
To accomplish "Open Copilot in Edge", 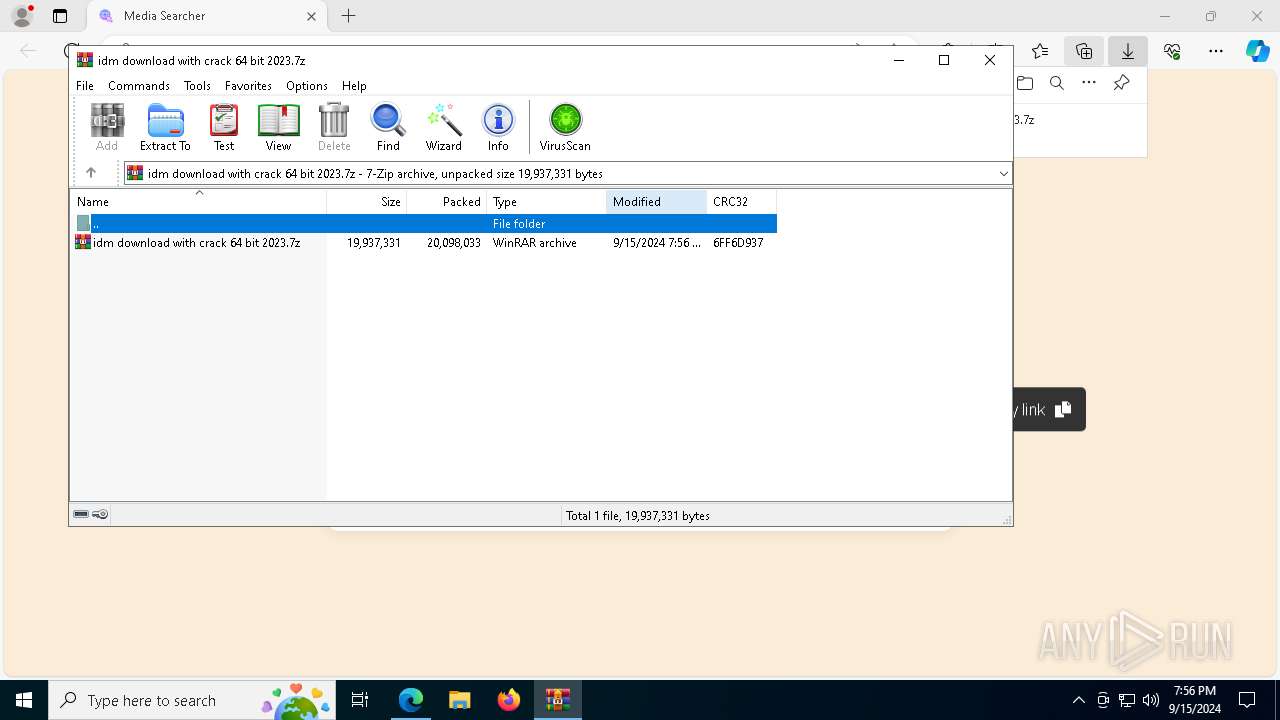I will (1257, 51).
